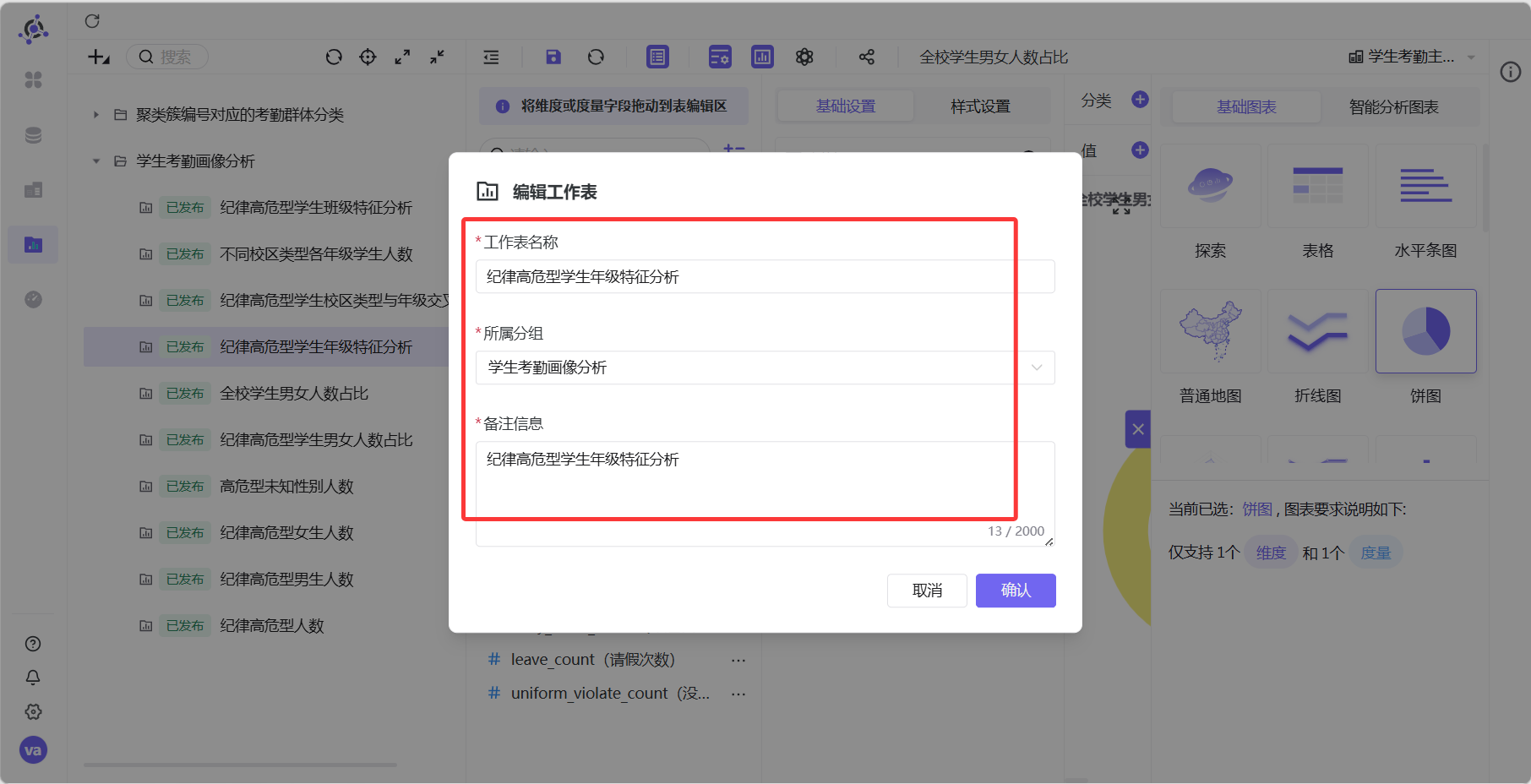Click the save disk icon
Screen dimensions: 1531x784
(x=553, y=57)
